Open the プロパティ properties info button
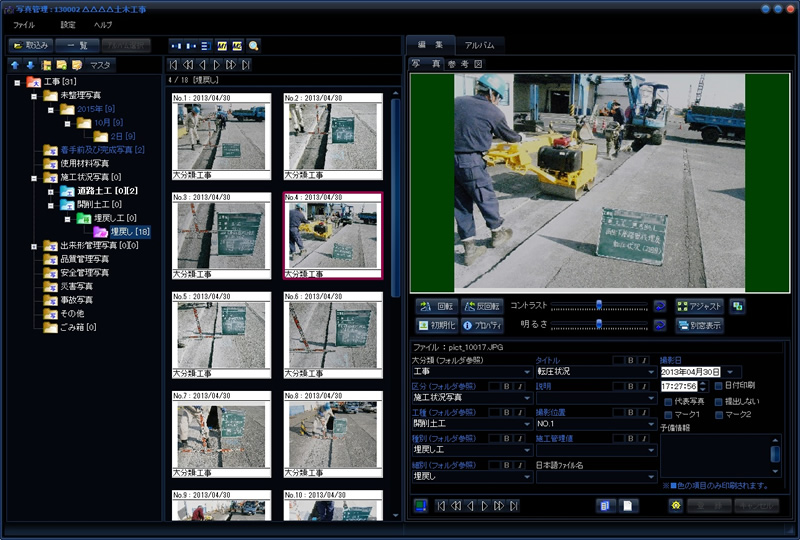The image size is (800, 540). point(481,325)
